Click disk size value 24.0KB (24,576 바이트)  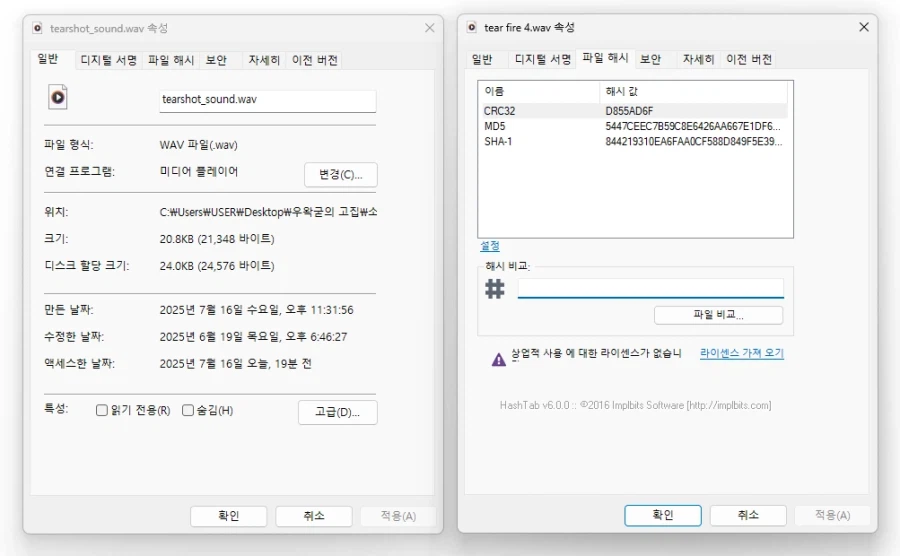tap(217, 266)
